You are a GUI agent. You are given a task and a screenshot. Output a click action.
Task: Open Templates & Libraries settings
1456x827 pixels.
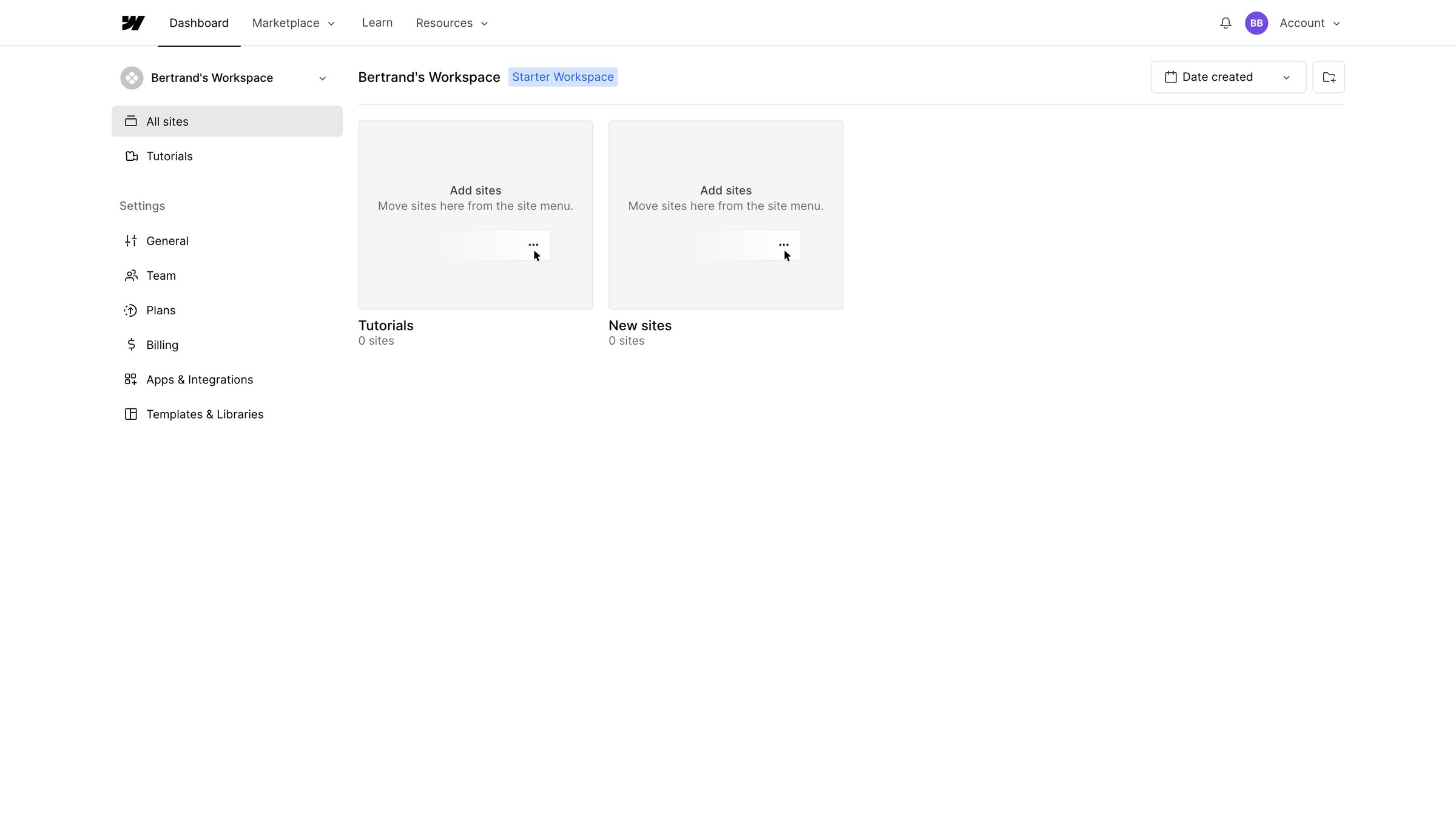227,414
